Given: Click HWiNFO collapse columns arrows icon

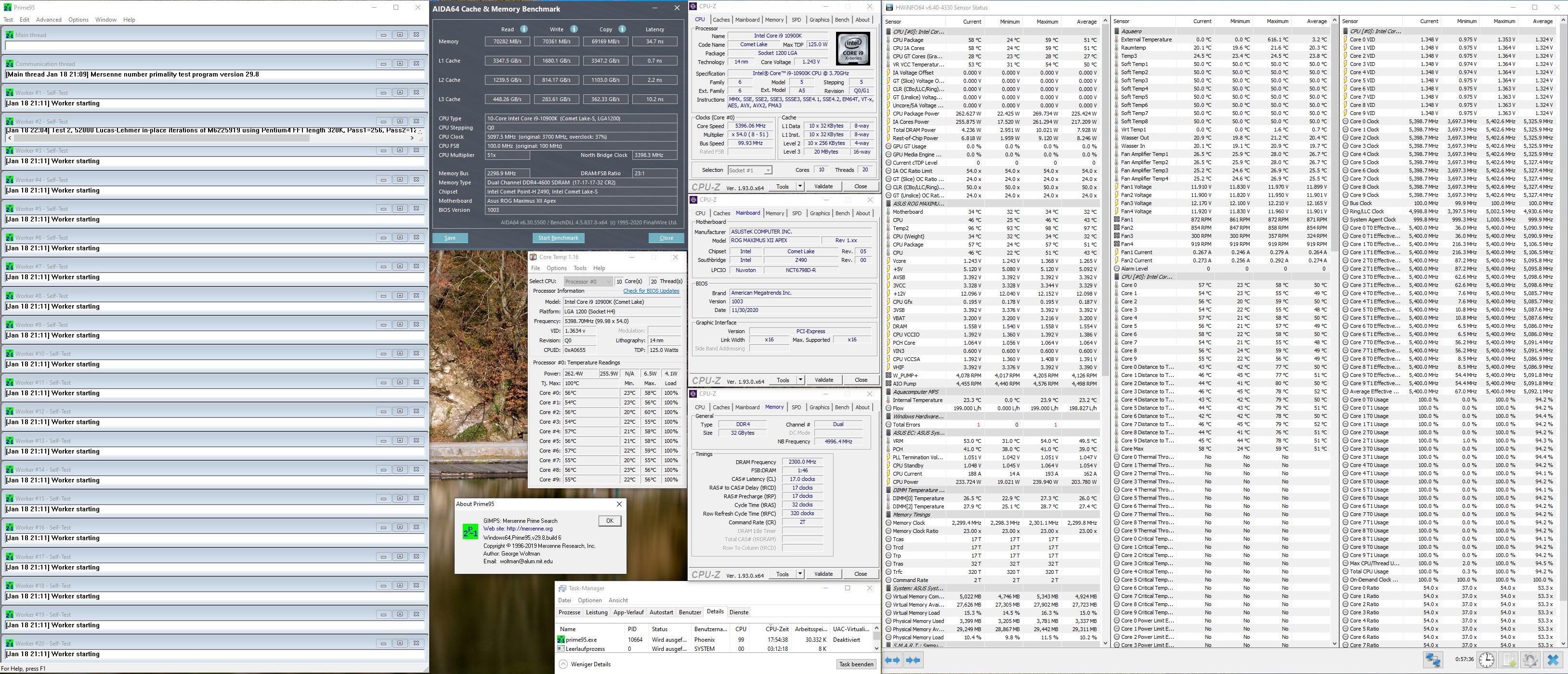Looking at the screenshot, I should coord(913,660).
